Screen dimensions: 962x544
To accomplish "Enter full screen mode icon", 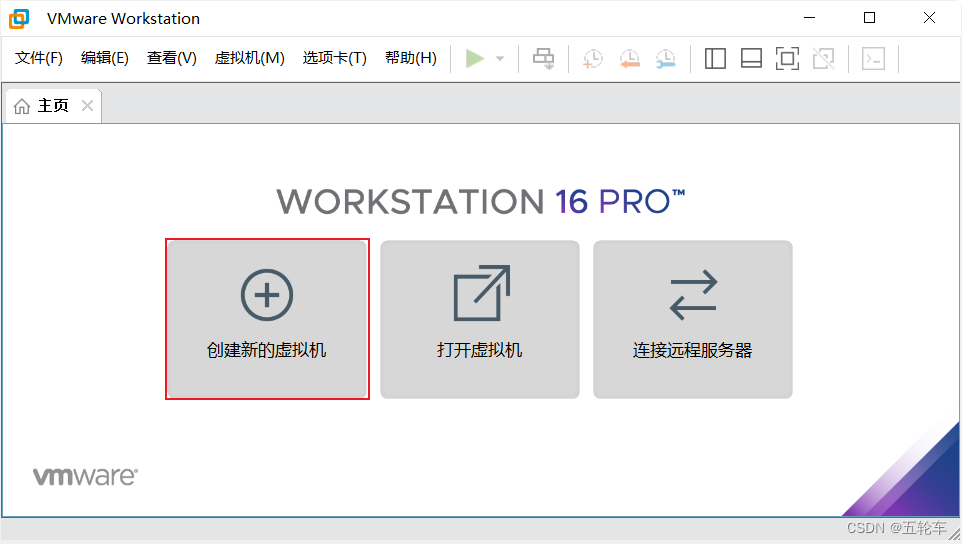I will pos(787,59).
